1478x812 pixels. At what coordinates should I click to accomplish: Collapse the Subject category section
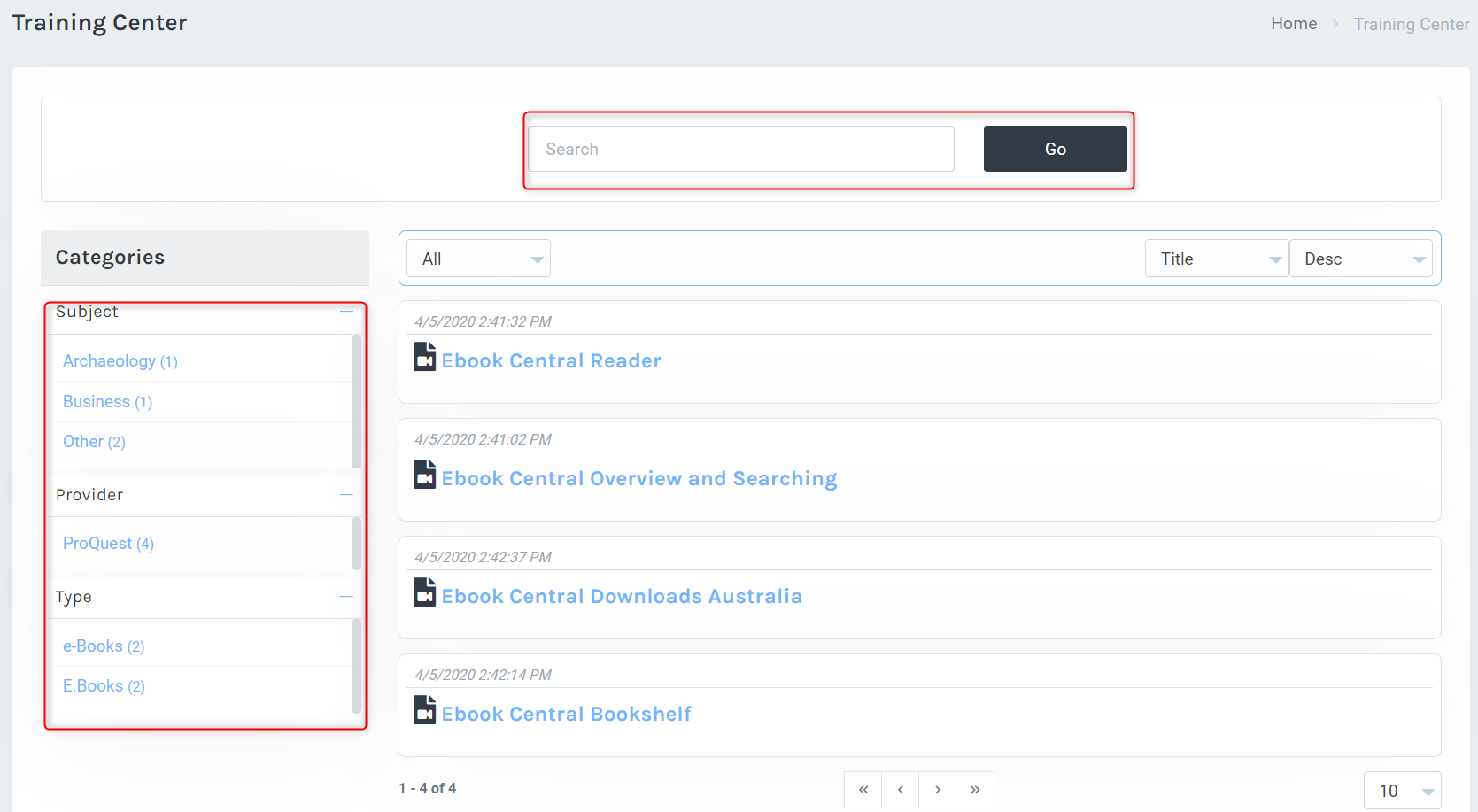[346, 311]
